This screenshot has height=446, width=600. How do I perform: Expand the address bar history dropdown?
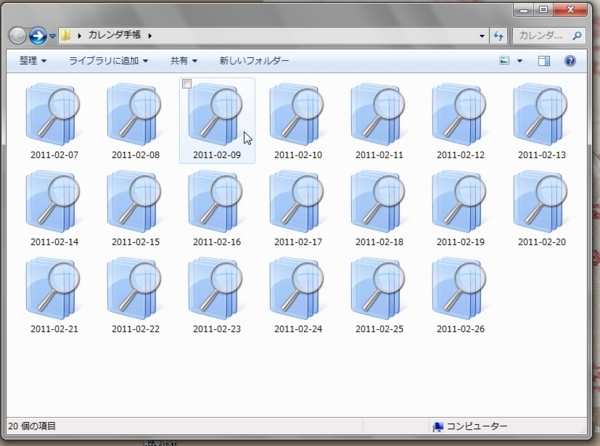pos(482,36)
